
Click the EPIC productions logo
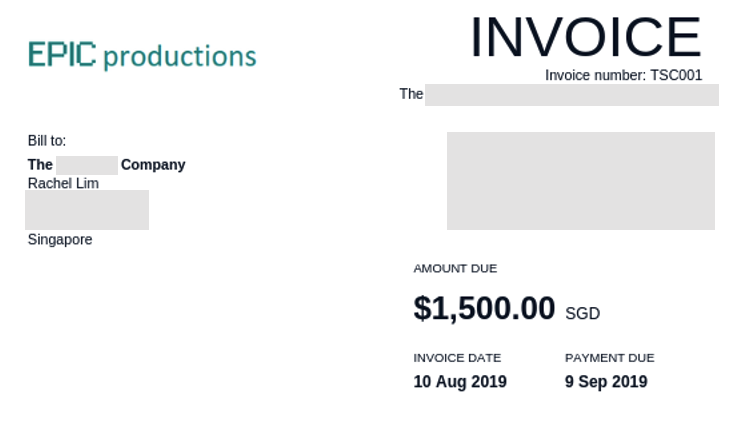click(x=142, y=55)
